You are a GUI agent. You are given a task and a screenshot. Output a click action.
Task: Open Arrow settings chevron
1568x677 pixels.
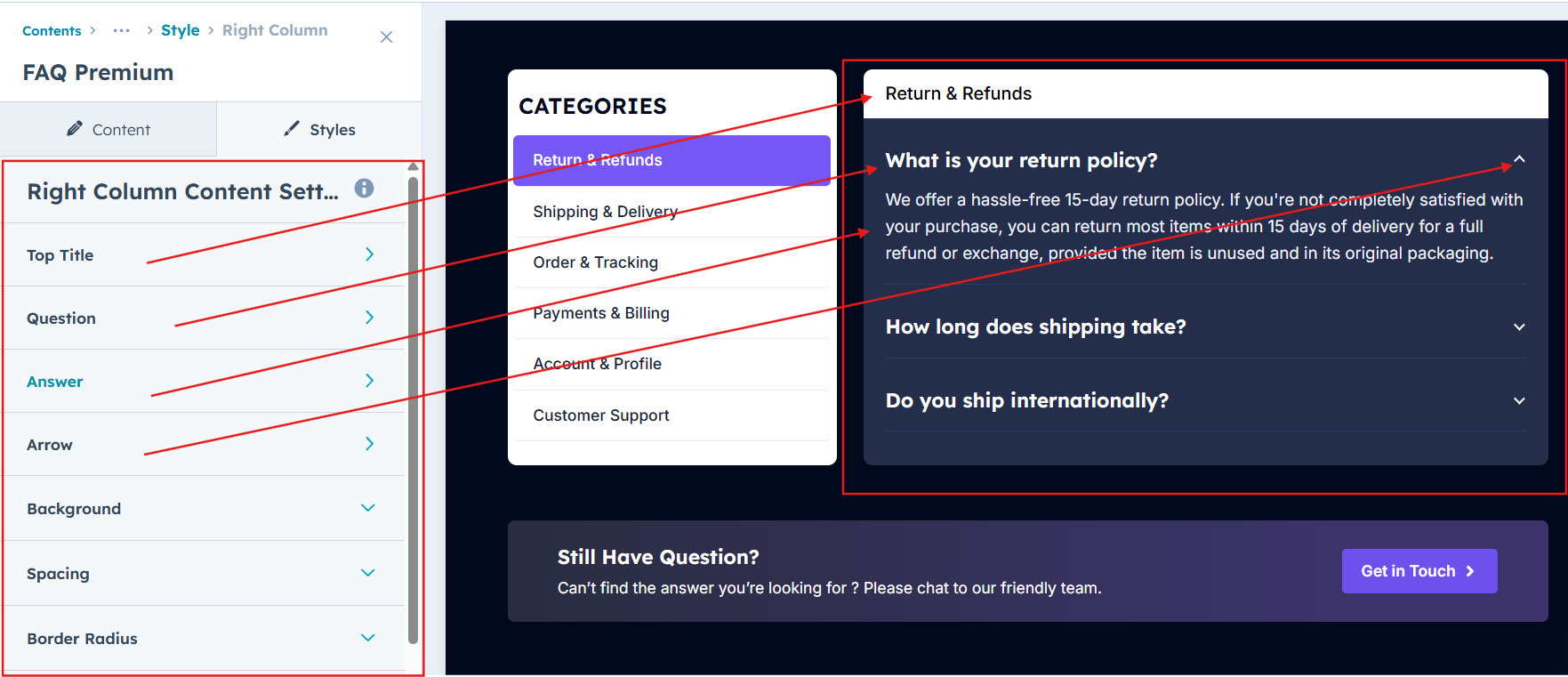pyautogui.click(x=369, y=444)
